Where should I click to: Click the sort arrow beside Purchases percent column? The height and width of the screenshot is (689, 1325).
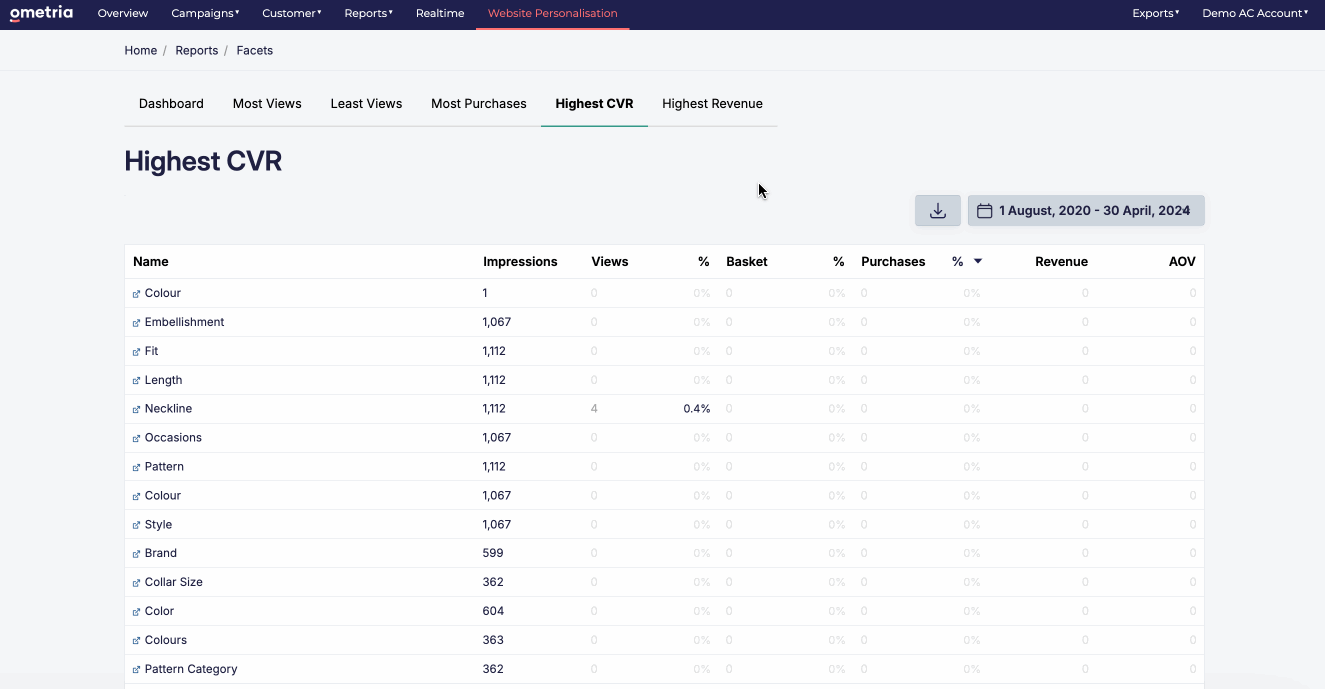[977, 261]
